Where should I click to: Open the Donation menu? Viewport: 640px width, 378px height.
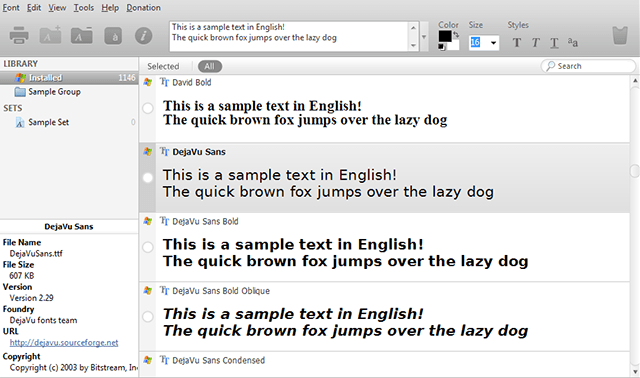pos(143,7)
